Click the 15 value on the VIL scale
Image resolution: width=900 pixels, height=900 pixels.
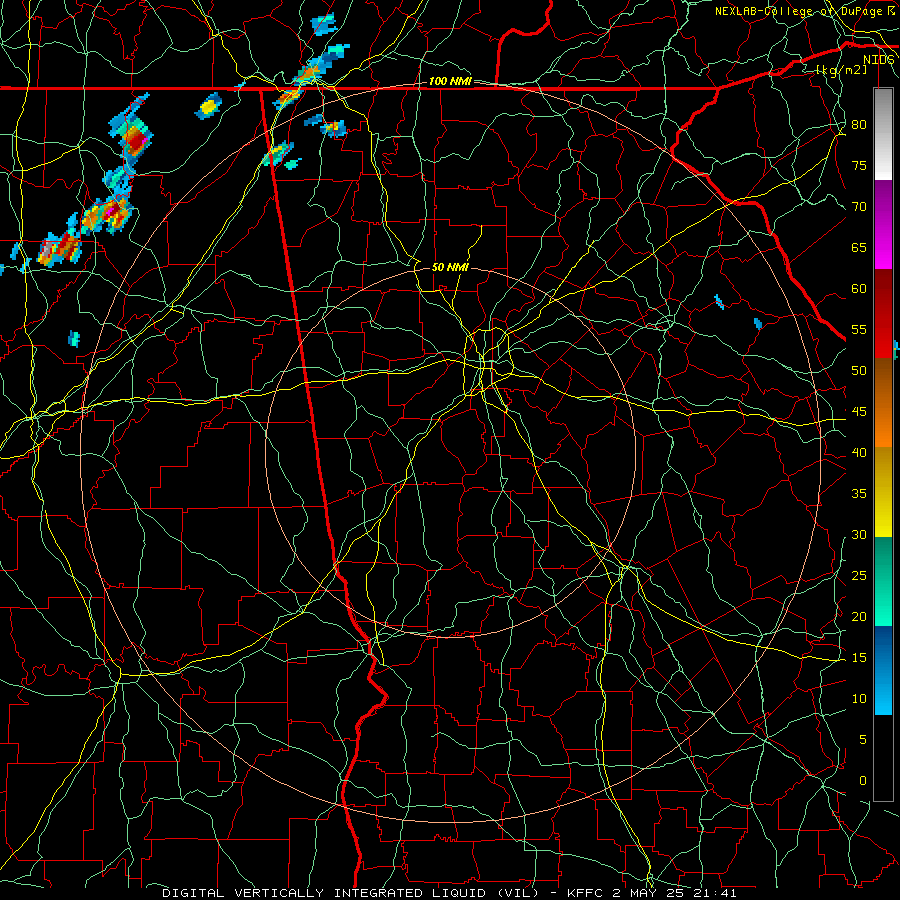tap(859, 658)
